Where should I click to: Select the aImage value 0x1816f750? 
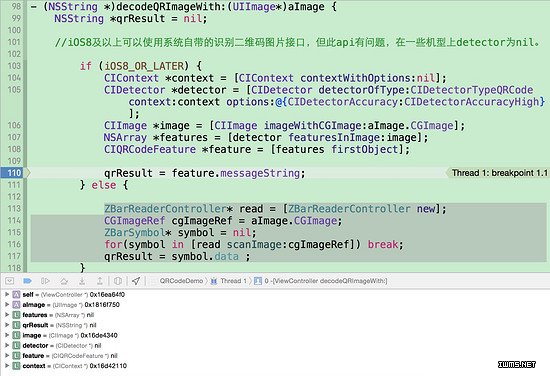pyautogui.click(x=102, y=304)
